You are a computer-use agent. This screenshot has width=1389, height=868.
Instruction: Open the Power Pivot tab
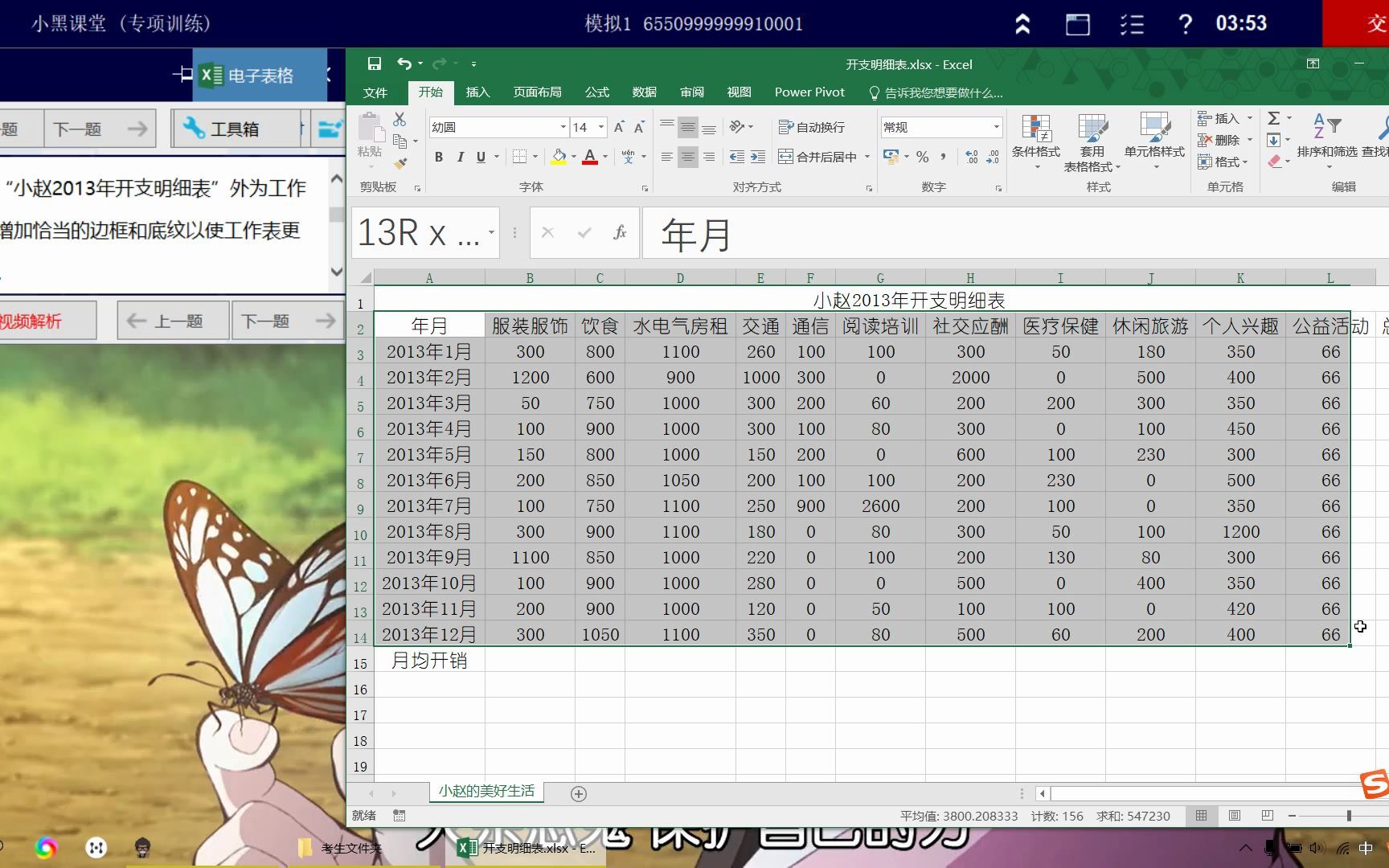click(x=809, y=92)
